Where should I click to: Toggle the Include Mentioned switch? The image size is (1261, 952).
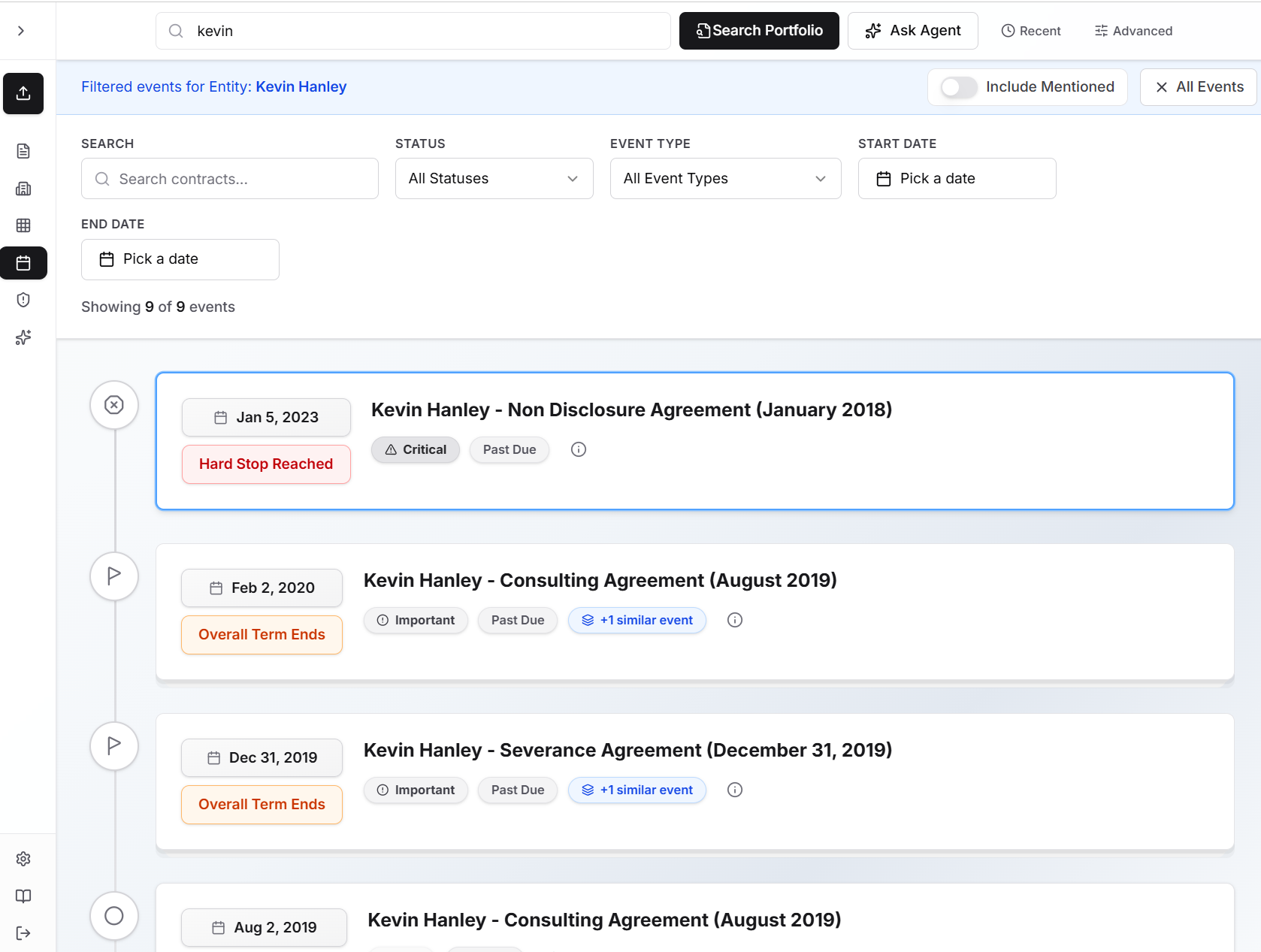(x=959, y=87)
